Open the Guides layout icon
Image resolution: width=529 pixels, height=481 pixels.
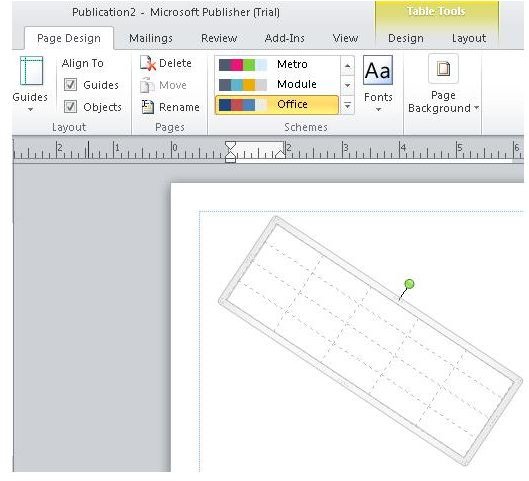[x=31, y=71]
